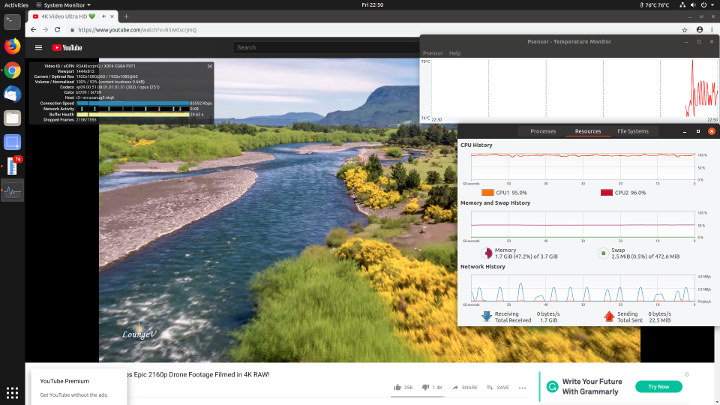The width and height of the screenshot is (720, 405).
Task: Open the network indicator in top bar
Action: coord(682,5)
